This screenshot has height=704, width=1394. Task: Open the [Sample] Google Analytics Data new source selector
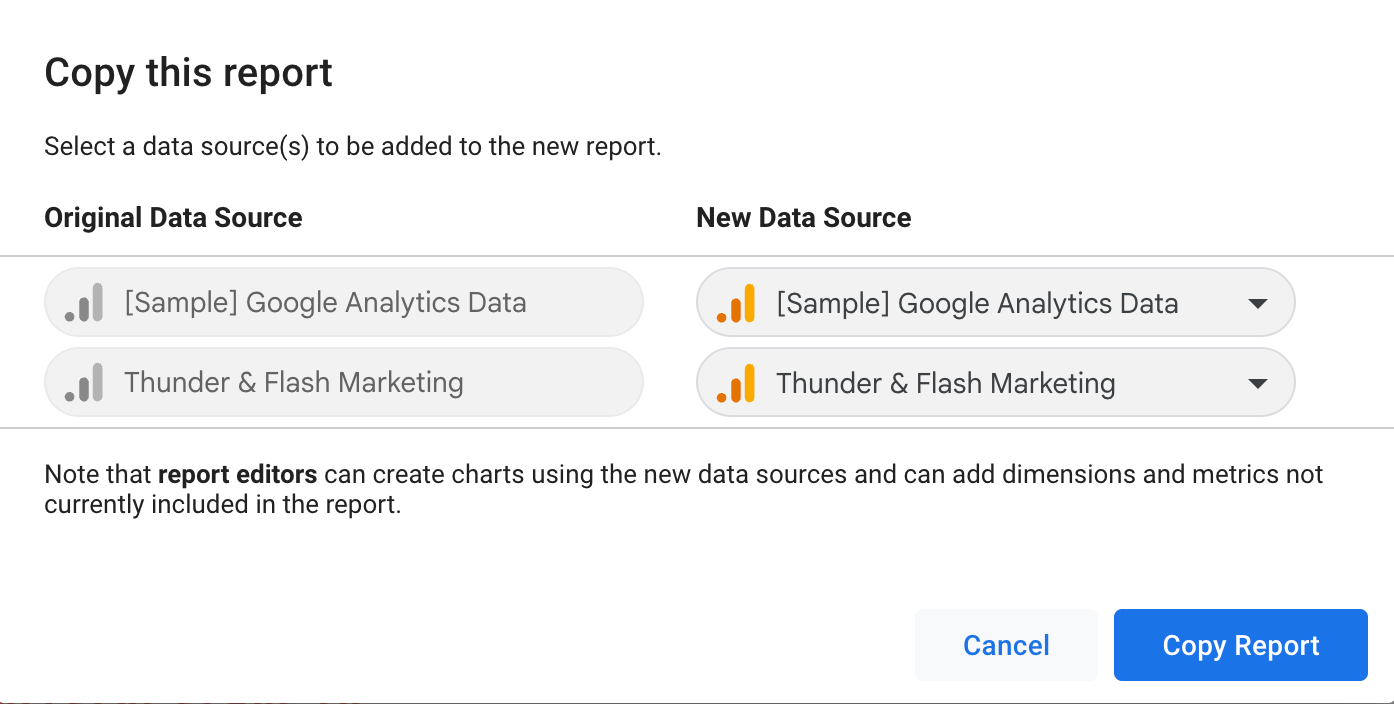click(996, 302)
